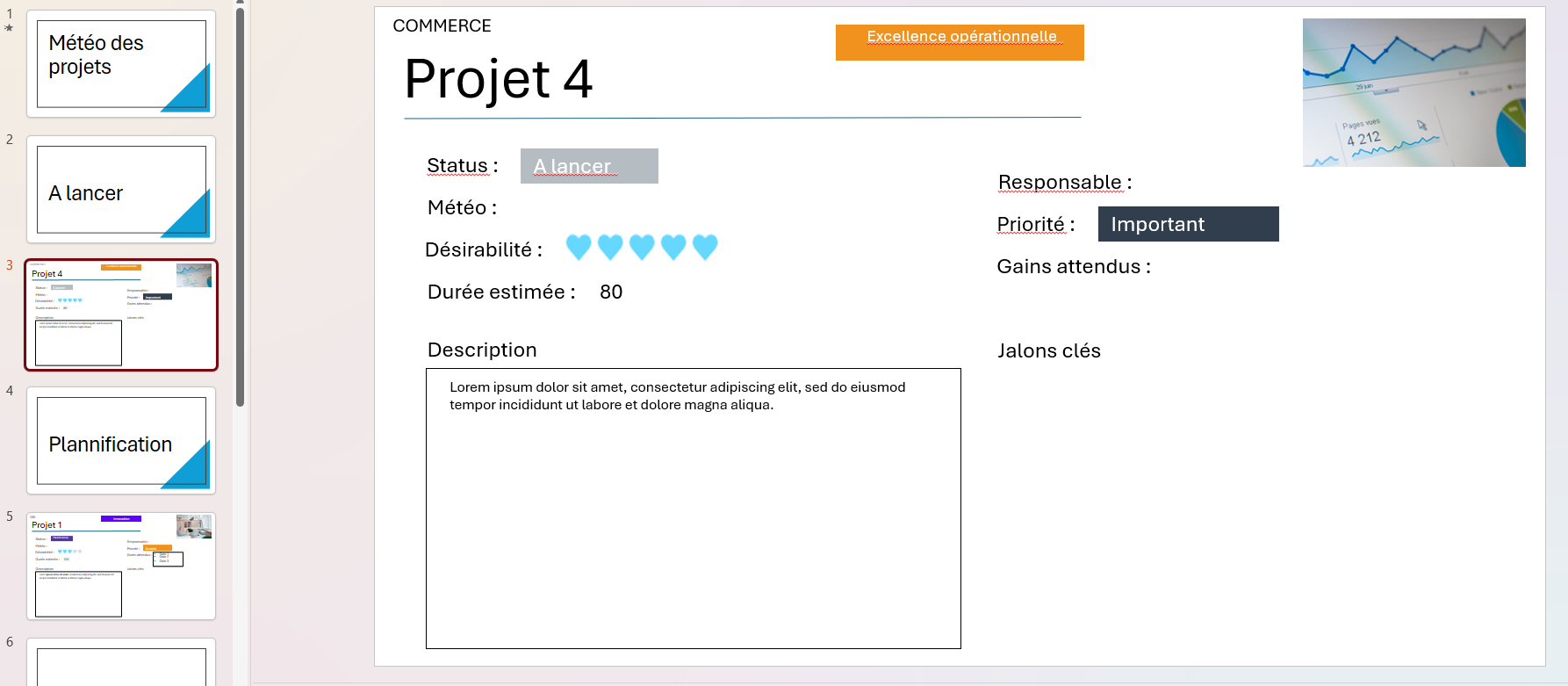
Task: Select the current slide 3 thumbnail
Action: pyautogui.click(x=121, y=315)
